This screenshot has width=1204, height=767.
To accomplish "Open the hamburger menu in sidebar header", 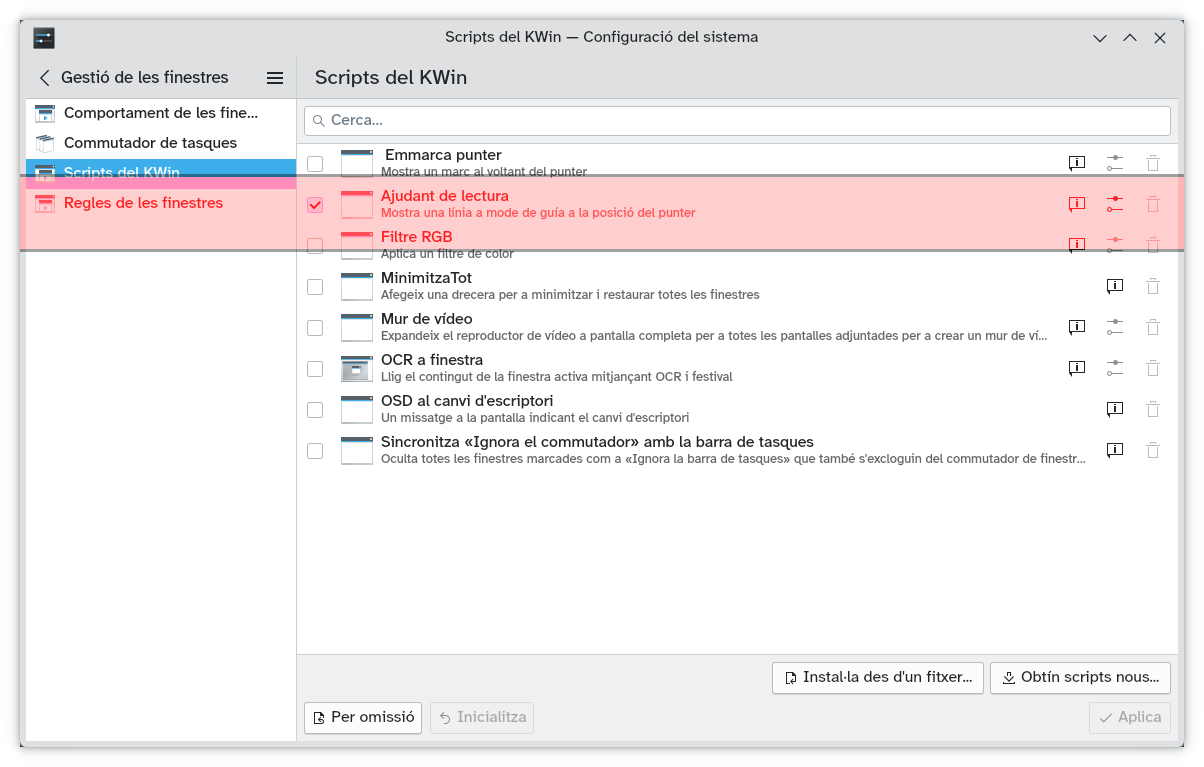I will (275, 77).
